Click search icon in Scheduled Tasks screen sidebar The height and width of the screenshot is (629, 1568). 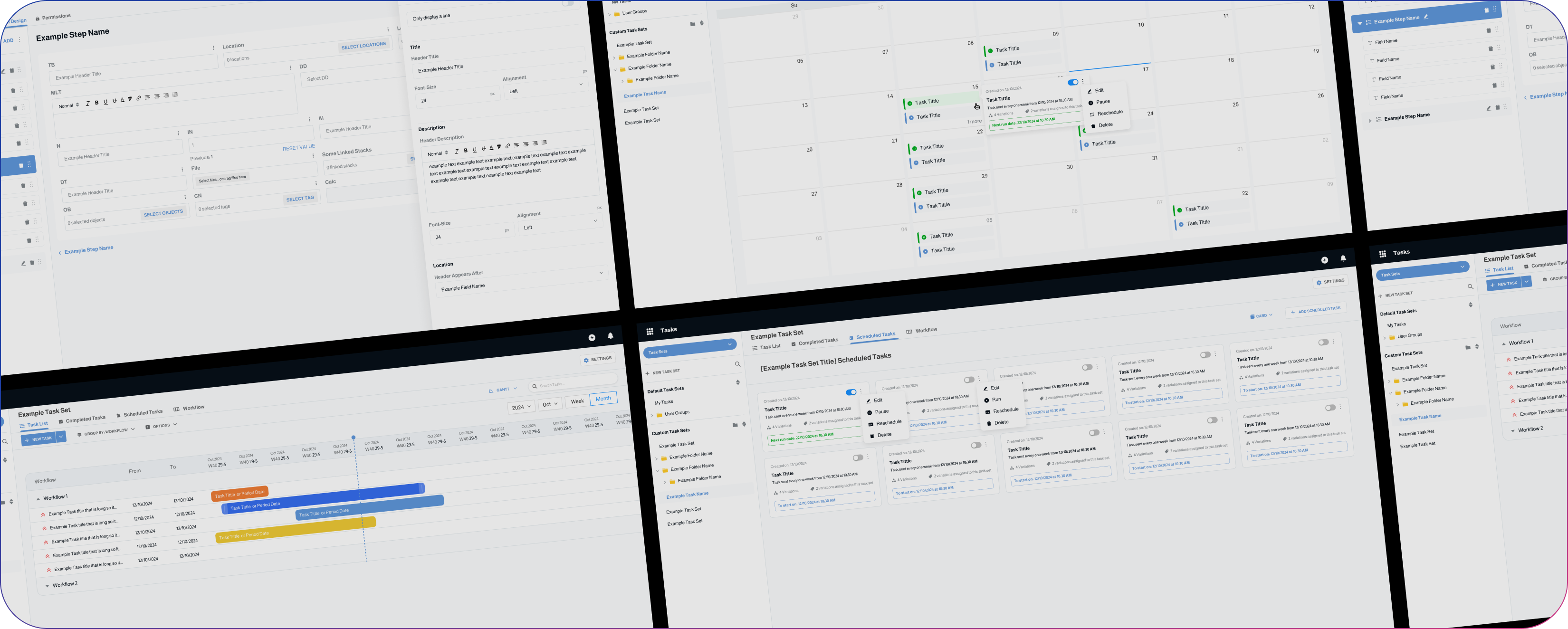(738, 364)
